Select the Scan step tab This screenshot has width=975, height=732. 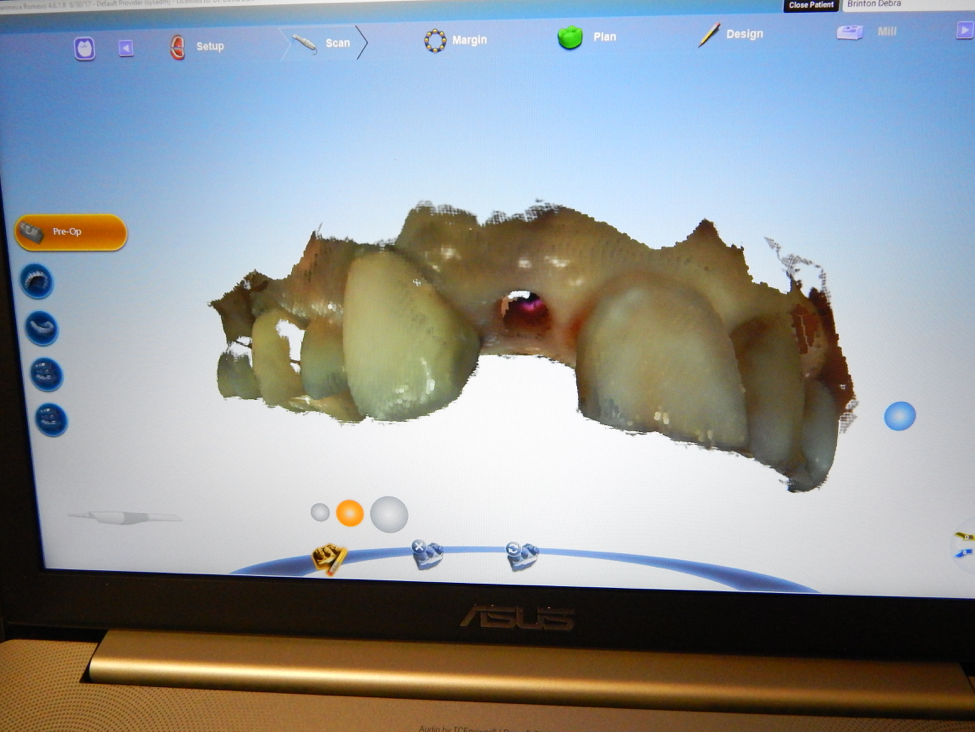tap(324, 43)
